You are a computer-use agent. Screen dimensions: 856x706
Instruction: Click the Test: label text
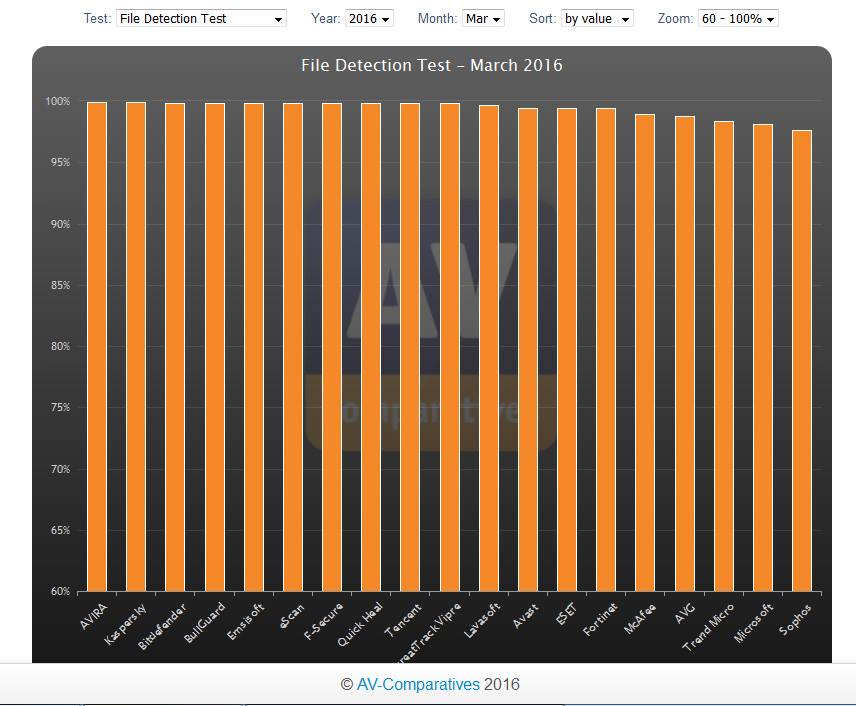click(97, 19)
